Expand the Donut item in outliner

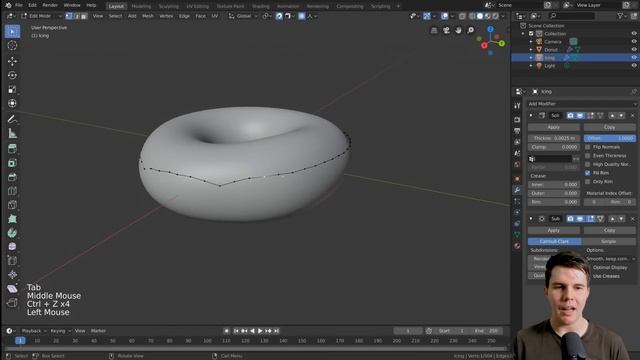point(531,49)
